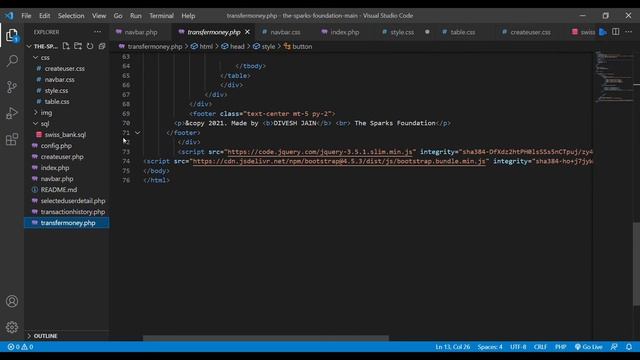Open the Help menu
Screen dimensions: 640x360
188,16
